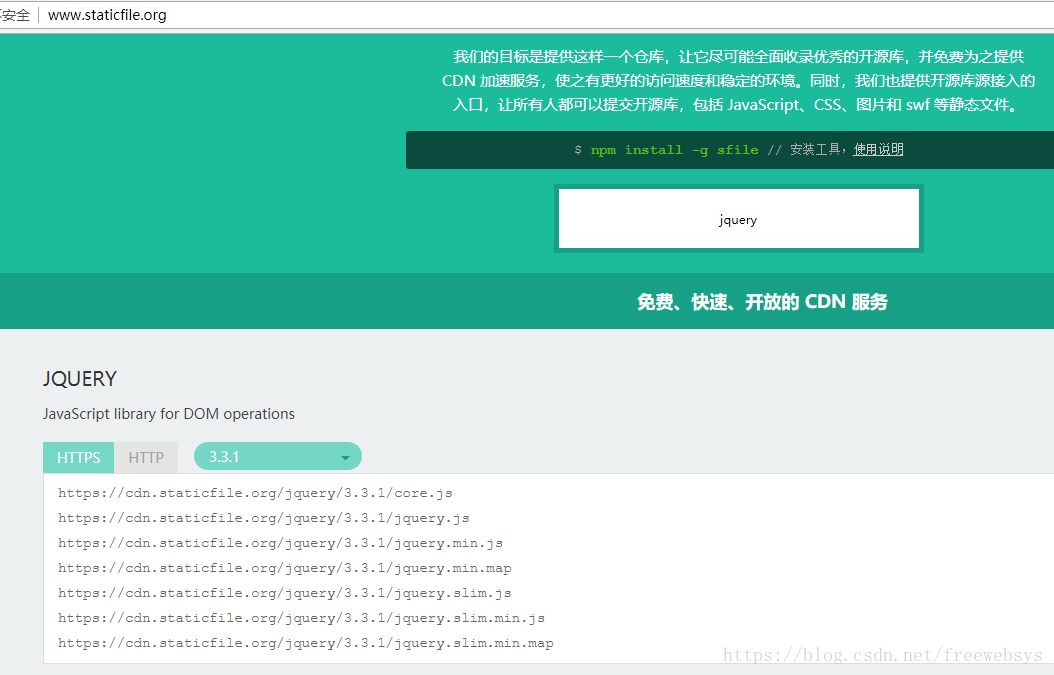1054x675 pixels.
Task: Select the jquery.js CDN URL line
Action: pos(264,518)
